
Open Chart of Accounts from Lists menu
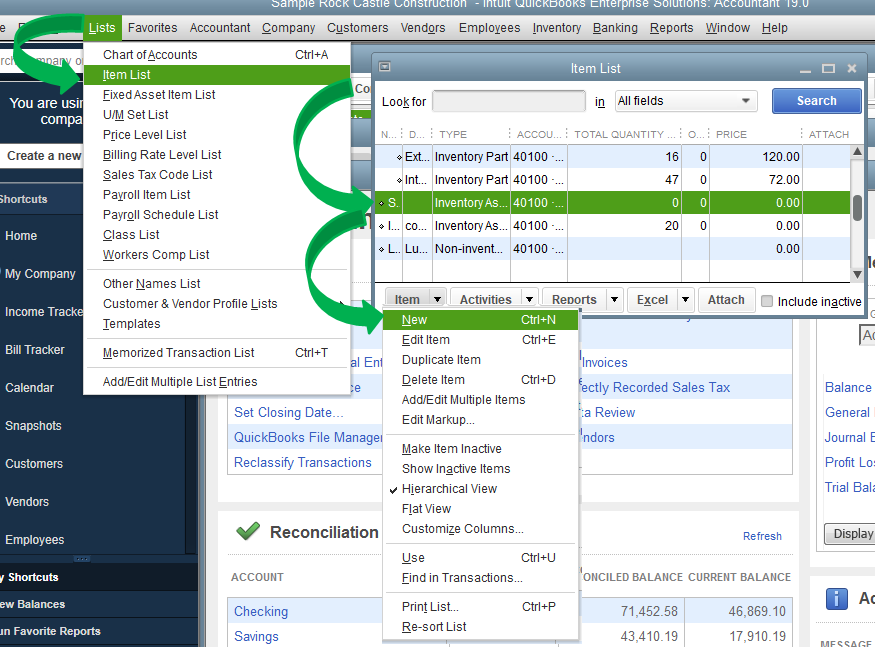pos(217,55)
